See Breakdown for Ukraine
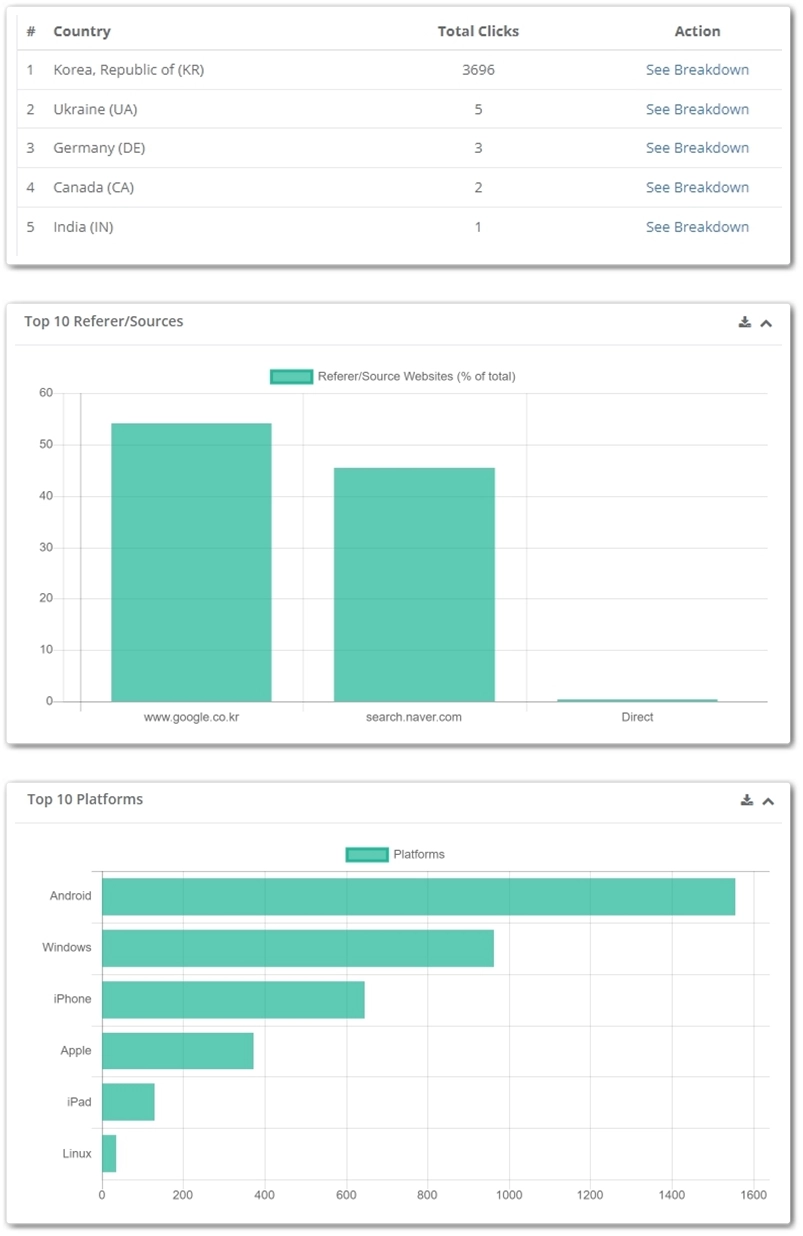803x1236 pixels. [697, 109]
